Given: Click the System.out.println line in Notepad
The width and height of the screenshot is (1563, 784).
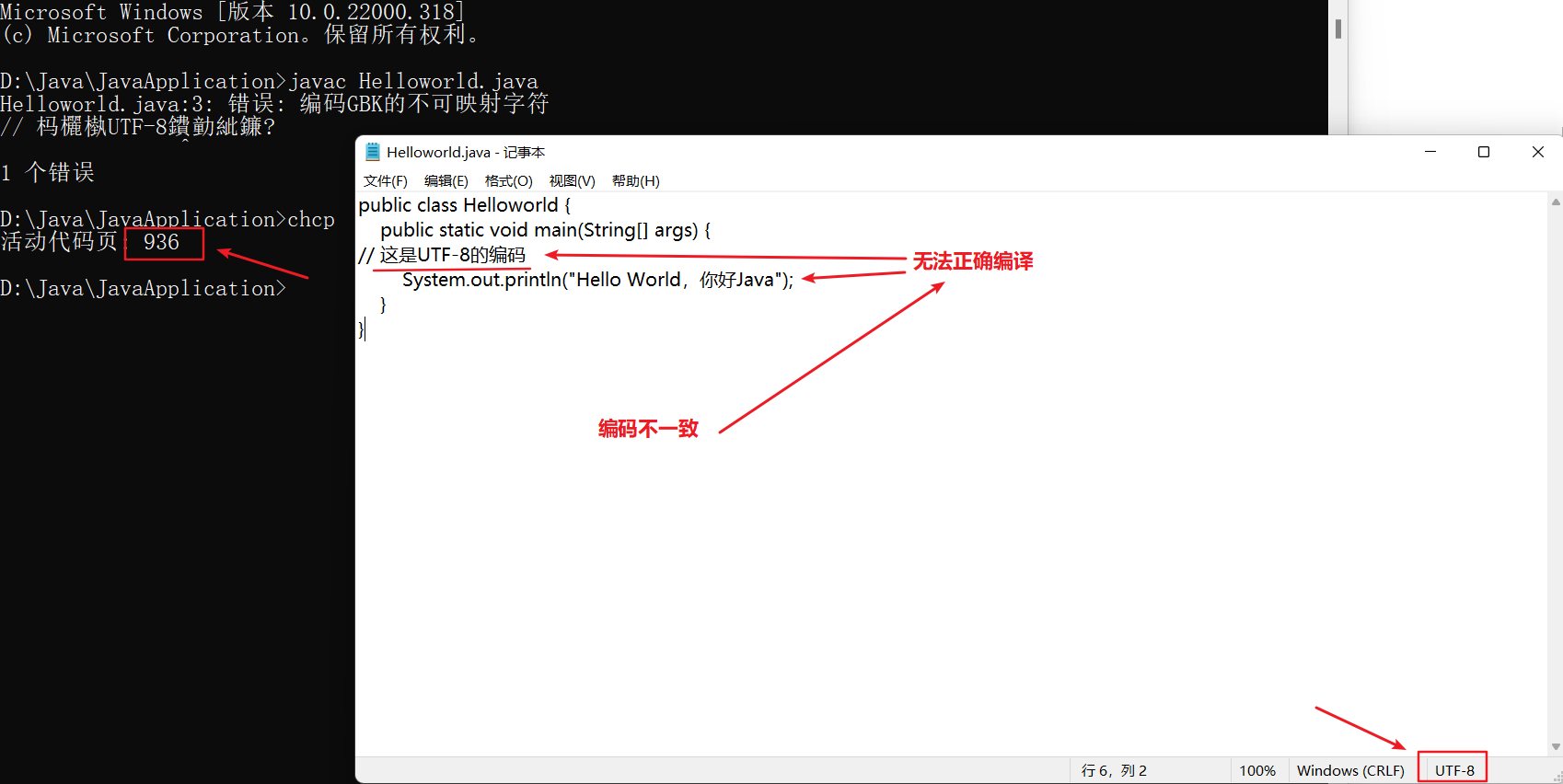Looking at the screenshot, I should 597,280.
